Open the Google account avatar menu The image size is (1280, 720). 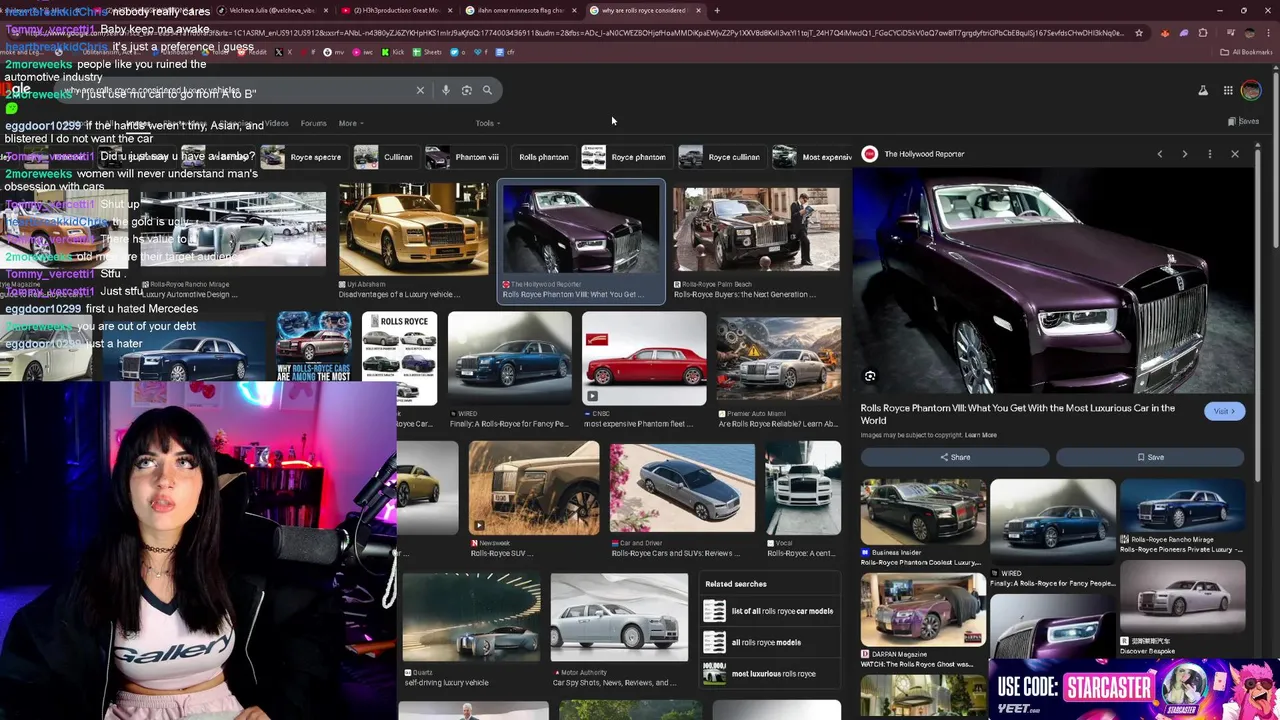click(1251, 91)
